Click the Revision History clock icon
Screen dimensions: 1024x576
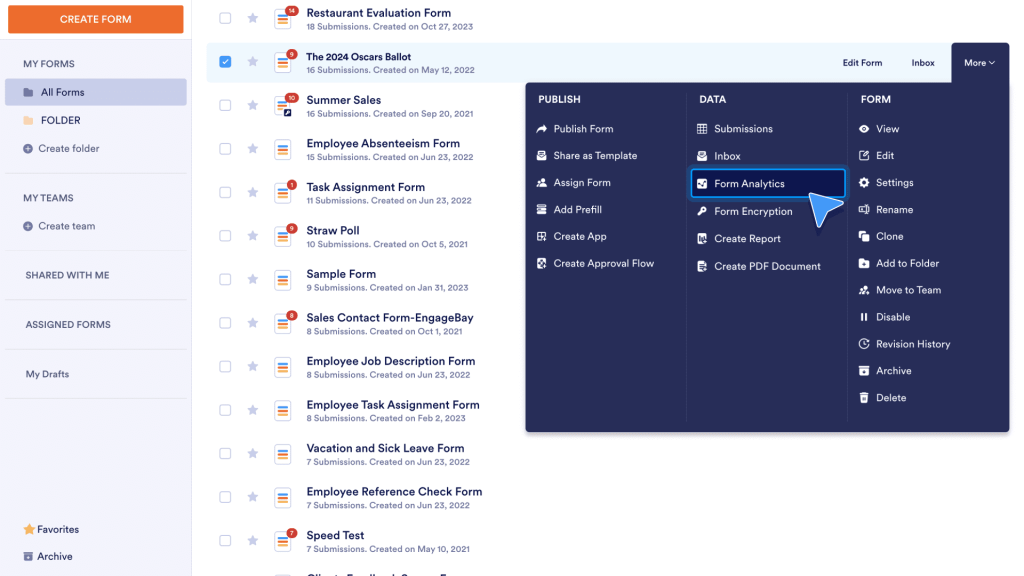[864, 344]
